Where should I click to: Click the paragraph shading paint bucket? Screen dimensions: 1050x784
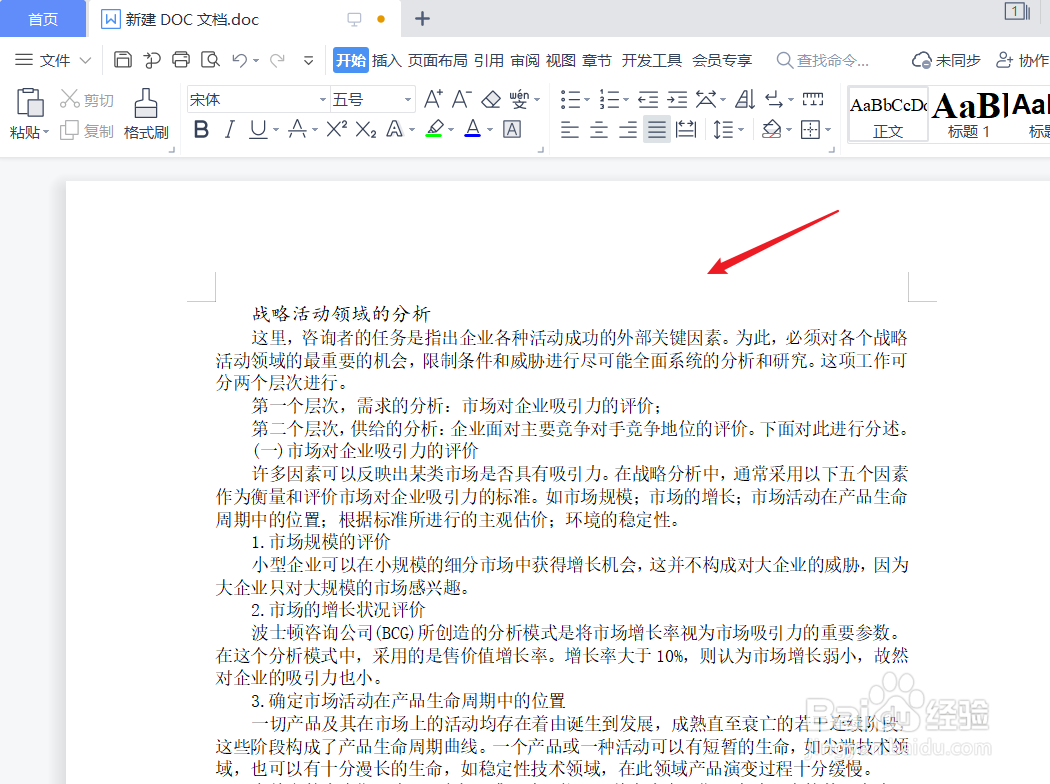coord(771,129)
